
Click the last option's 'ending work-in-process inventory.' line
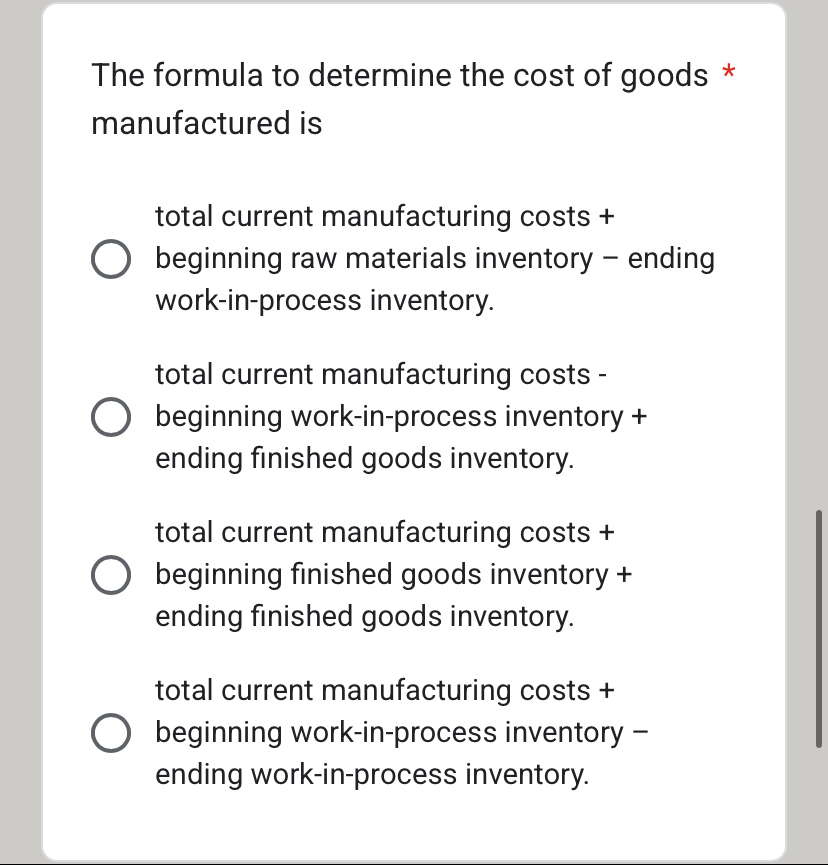click(372, 775)
